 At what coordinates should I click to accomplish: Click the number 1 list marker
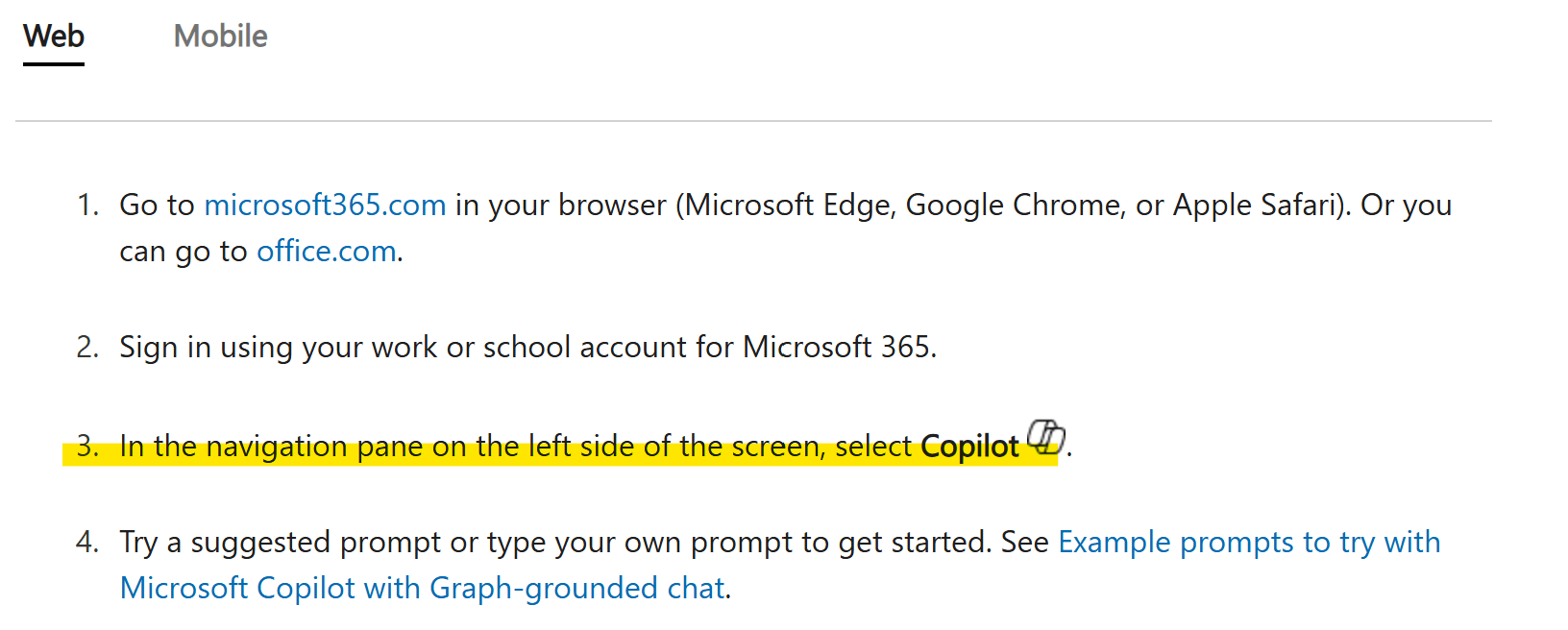pyautogui.click(x=87, y=205)
